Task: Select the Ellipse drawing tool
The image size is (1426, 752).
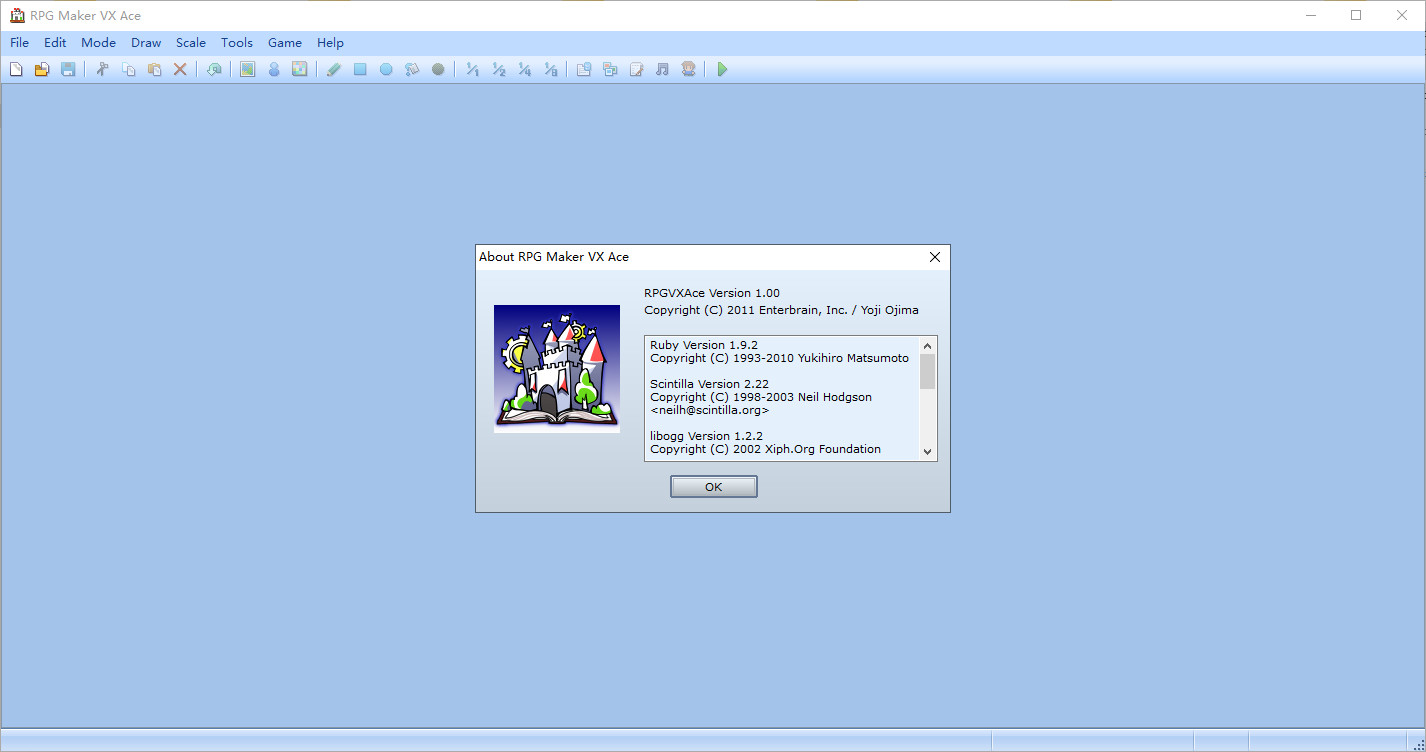Action: click(386, 69)
